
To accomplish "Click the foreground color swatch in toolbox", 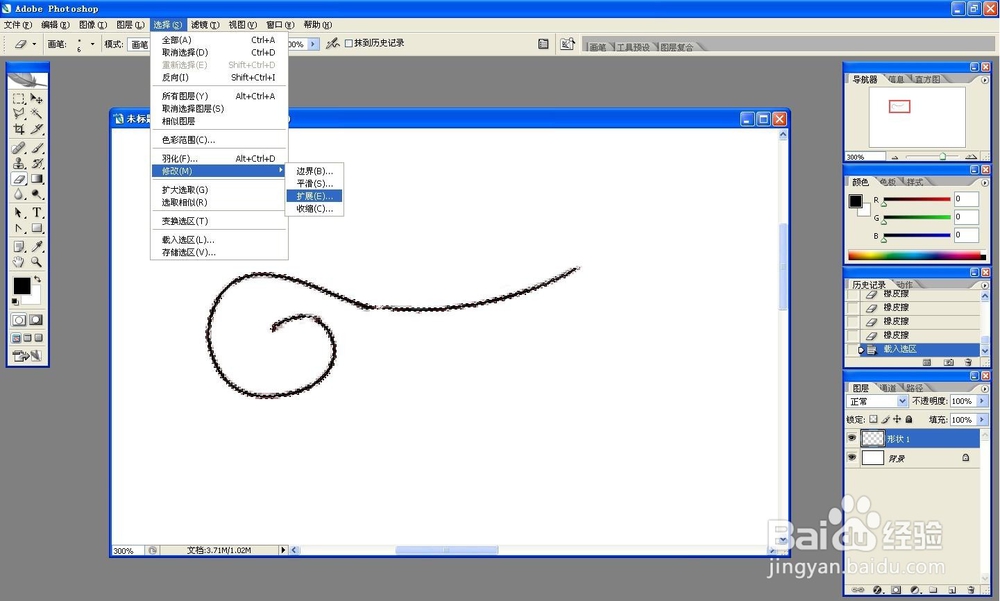I will coord(22,286).
